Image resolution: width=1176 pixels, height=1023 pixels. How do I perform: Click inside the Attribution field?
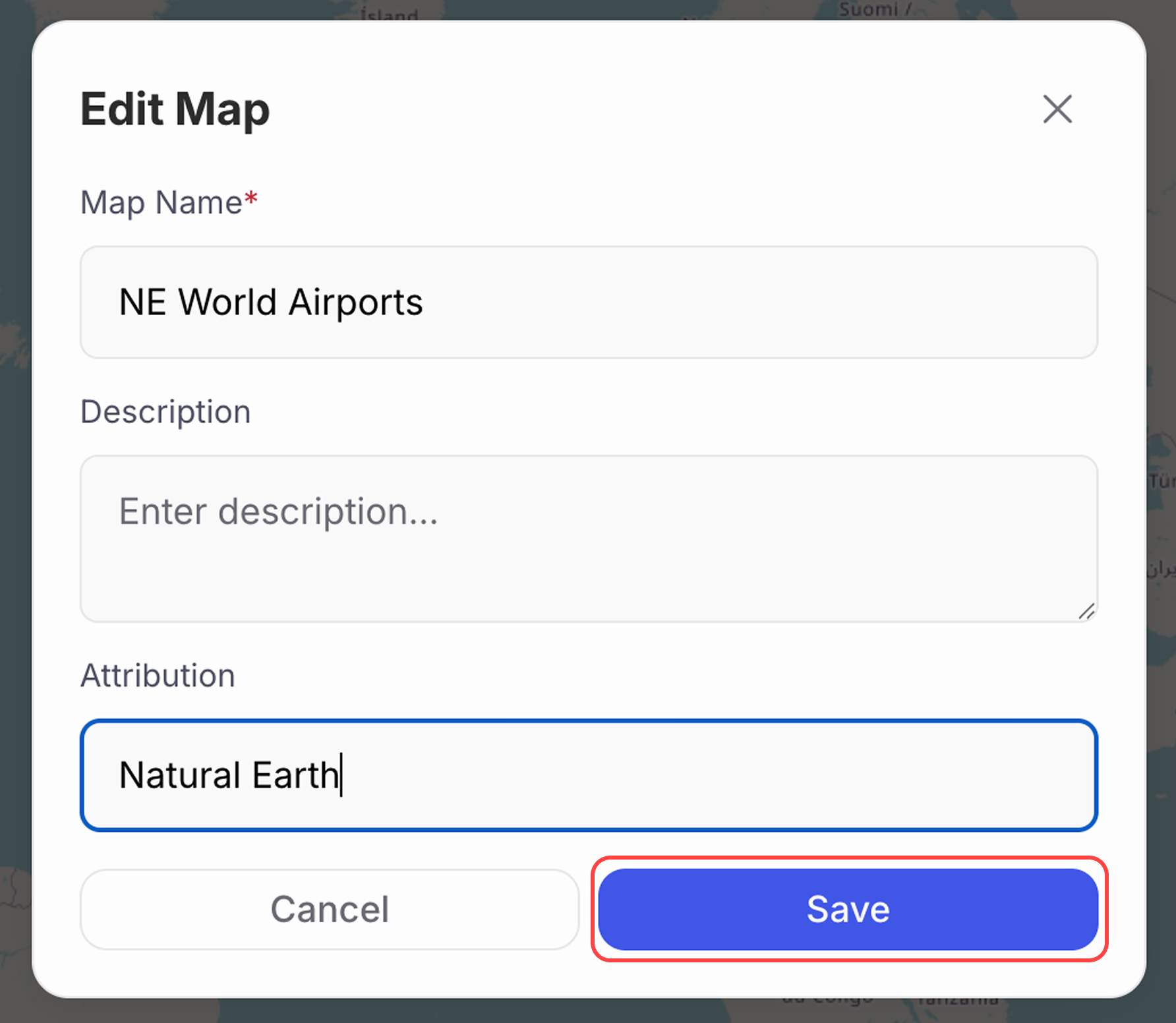pos(587,776)
